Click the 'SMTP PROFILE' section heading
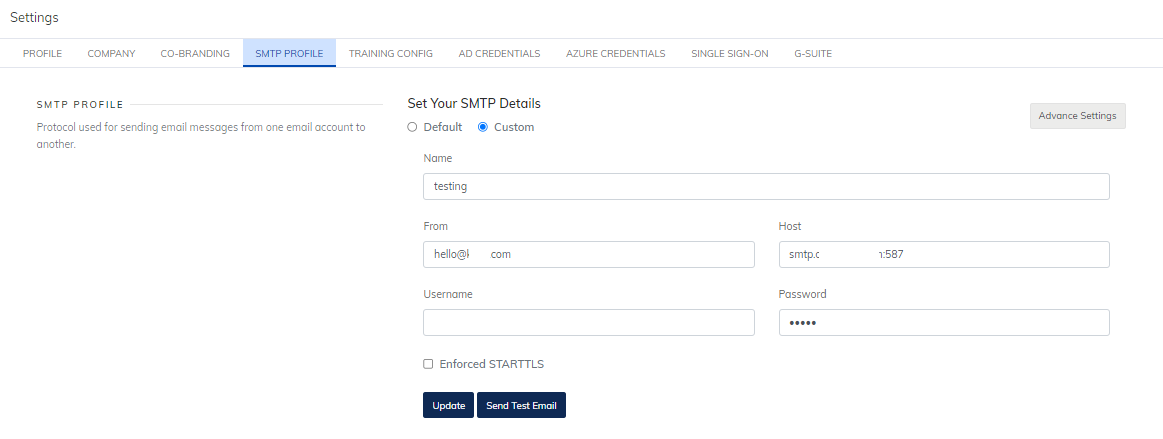The width and height of the screenshot is (1163, 439). click(x=80, y=105)
